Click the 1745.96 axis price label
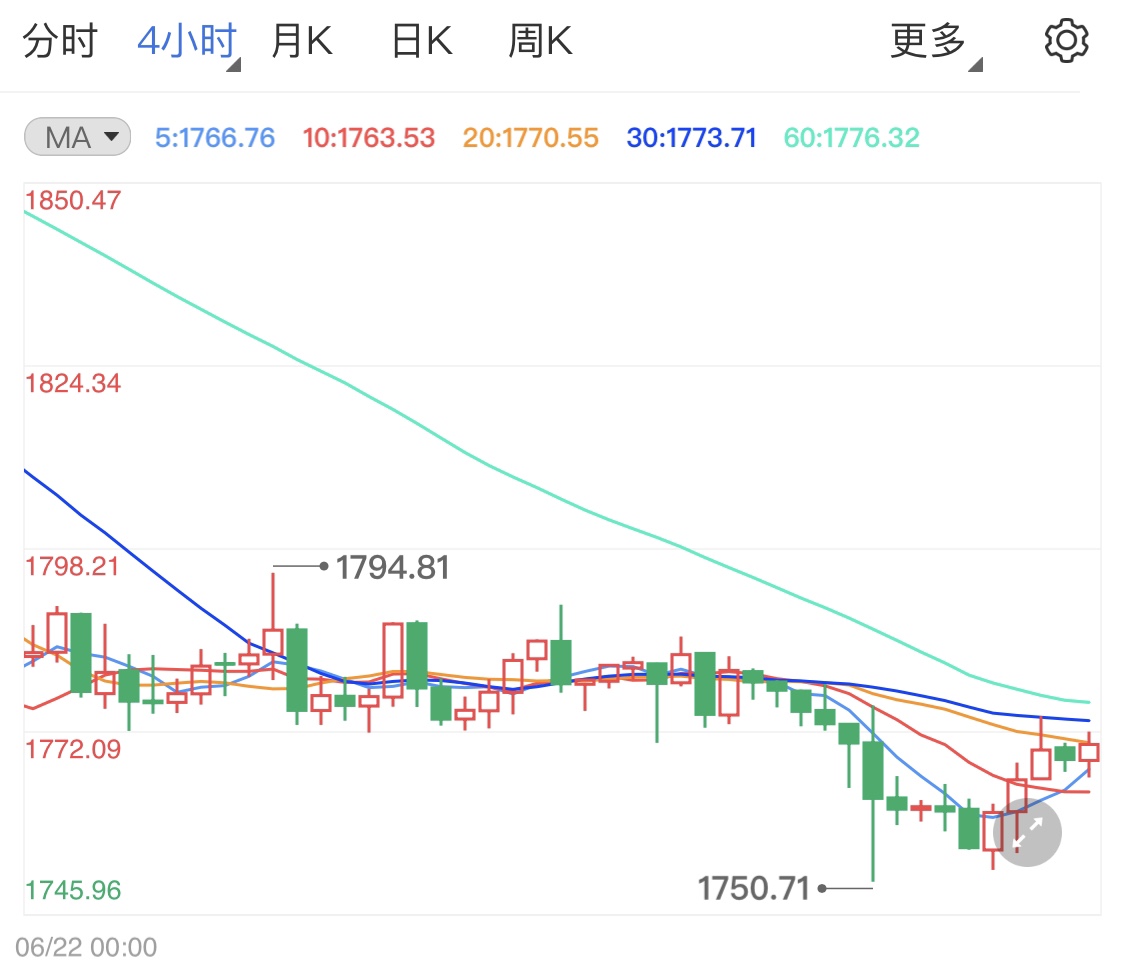This screenshot has width=1125, height=976. click(x=72, y=890)
